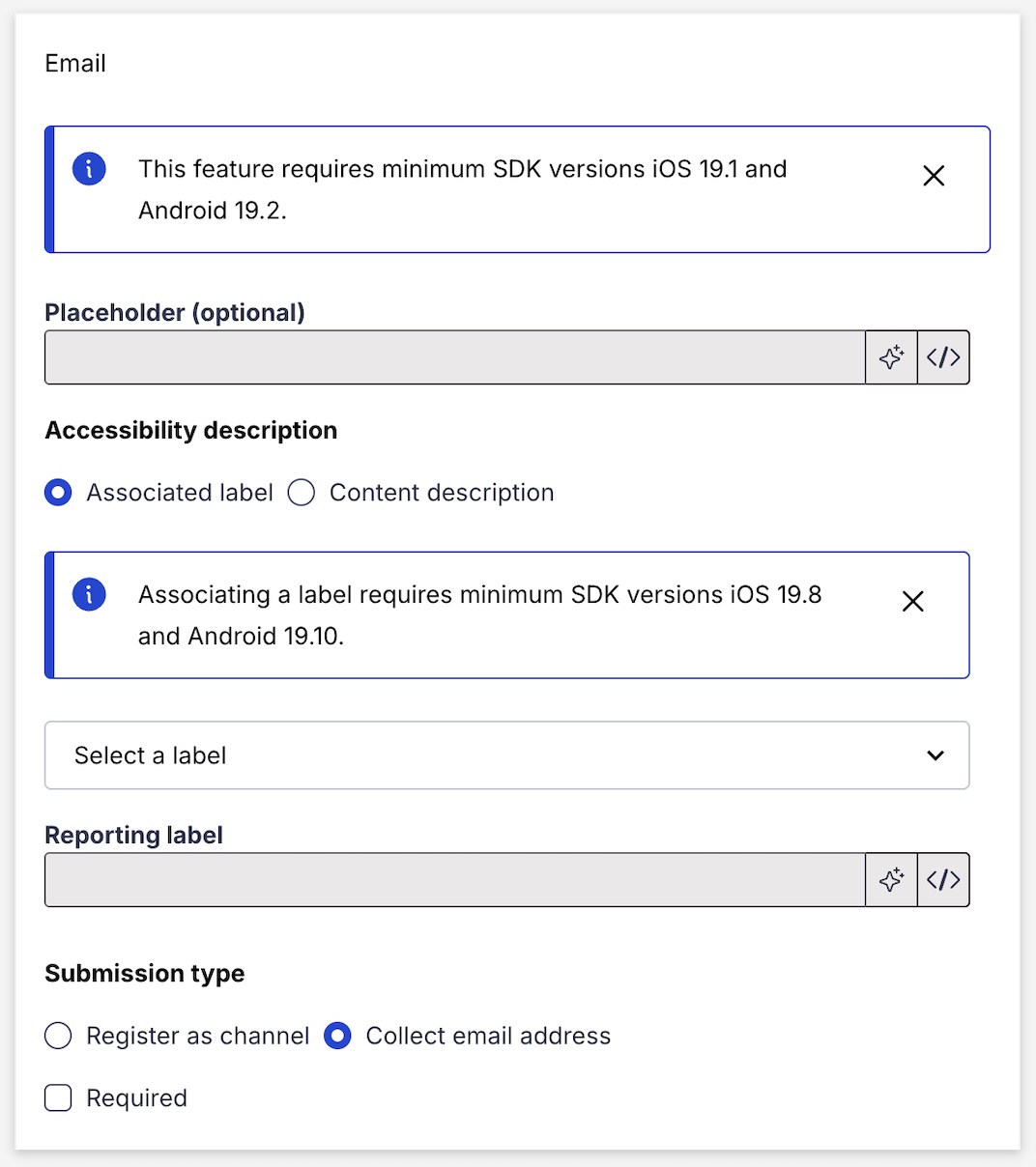Choose the Content description radio option

[x=302, y=493]
